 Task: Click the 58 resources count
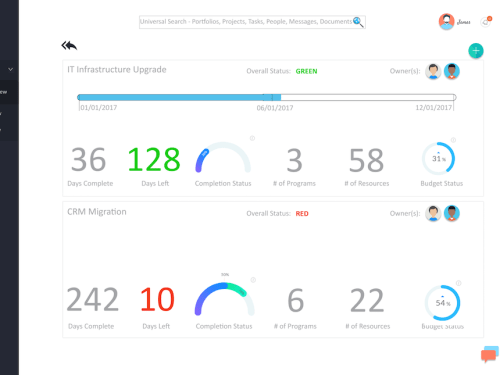click(x=366, y=160)
